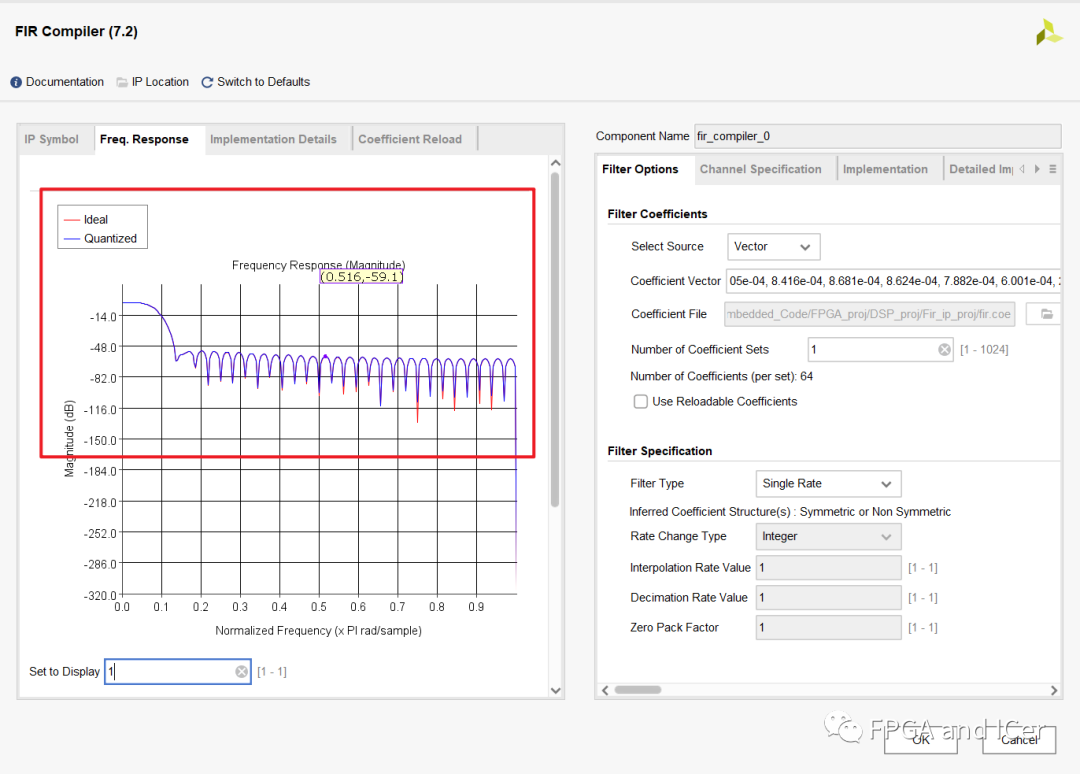1080x774 pixels.
Task: Switch to the Implementation tab
Action: click(x=885, y=169)
